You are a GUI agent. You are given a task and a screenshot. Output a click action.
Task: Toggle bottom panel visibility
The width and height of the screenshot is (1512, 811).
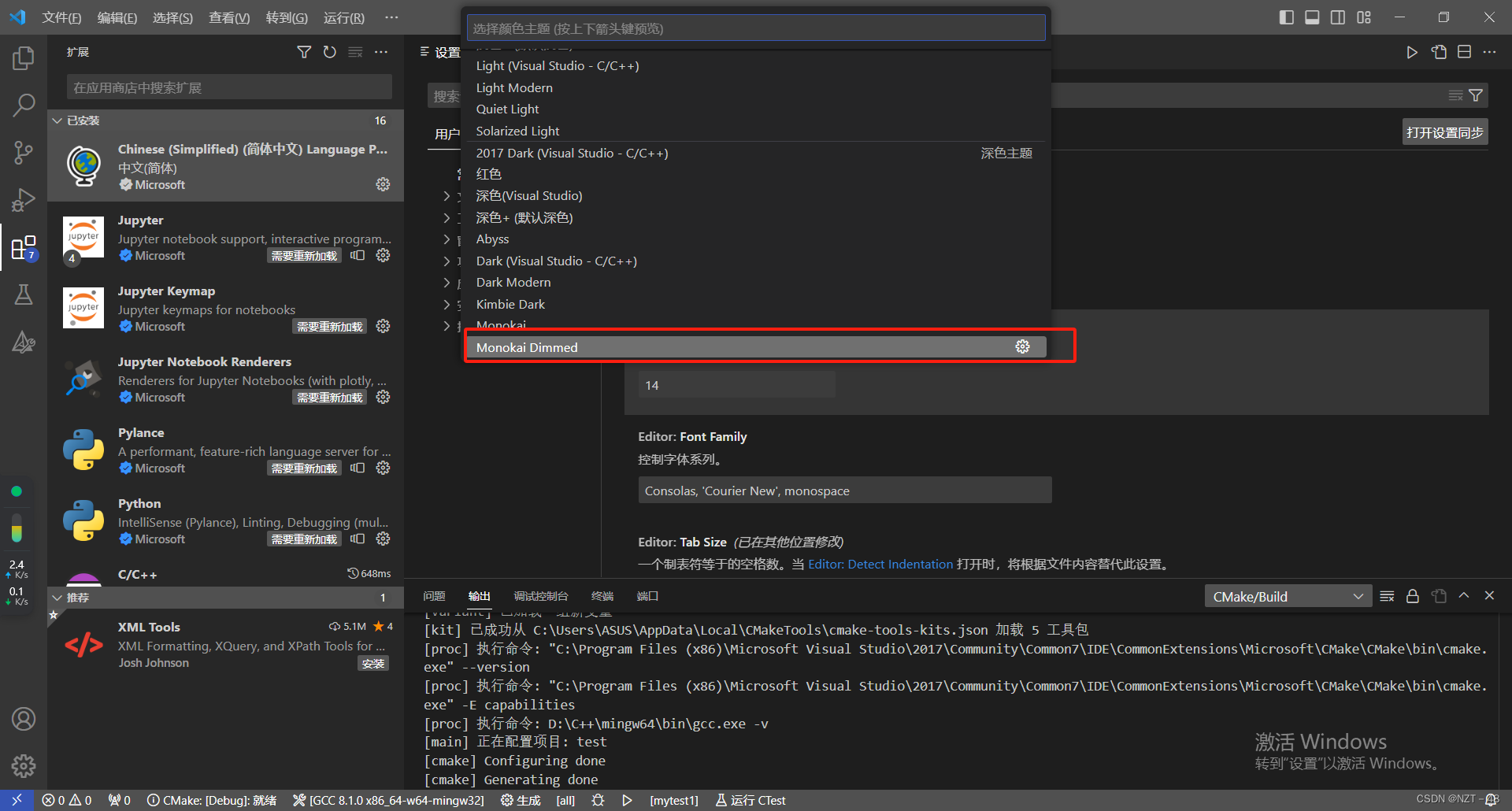click(x=1312, y=17)
